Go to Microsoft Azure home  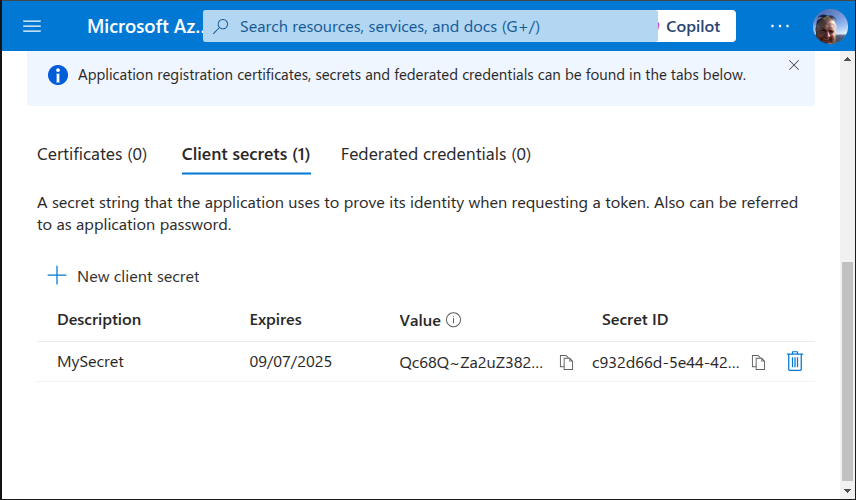pyautogui.click(x=145, y=26)
